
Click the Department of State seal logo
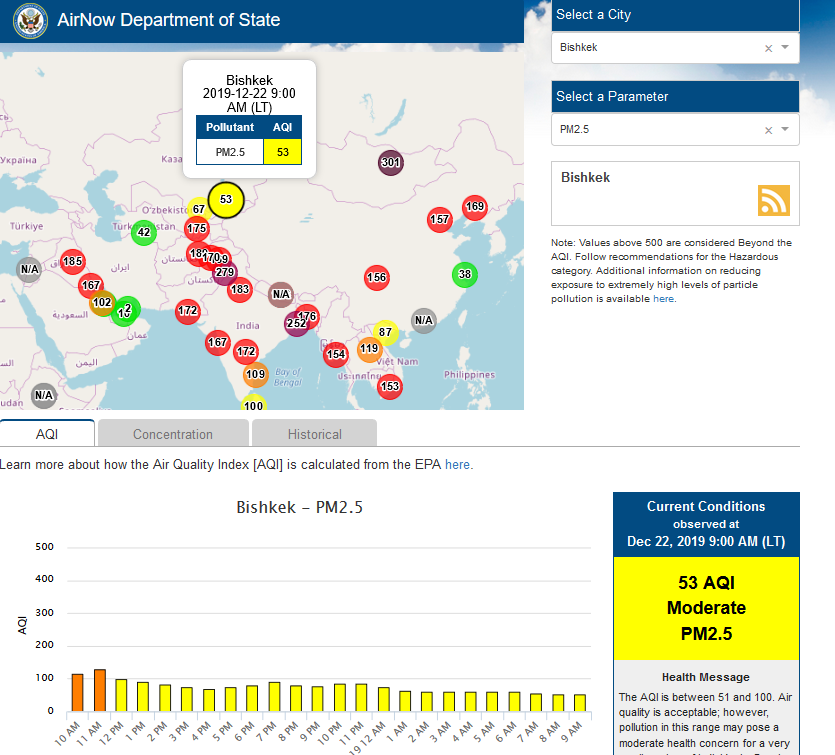pyautogui.click(x=31, y=20)
